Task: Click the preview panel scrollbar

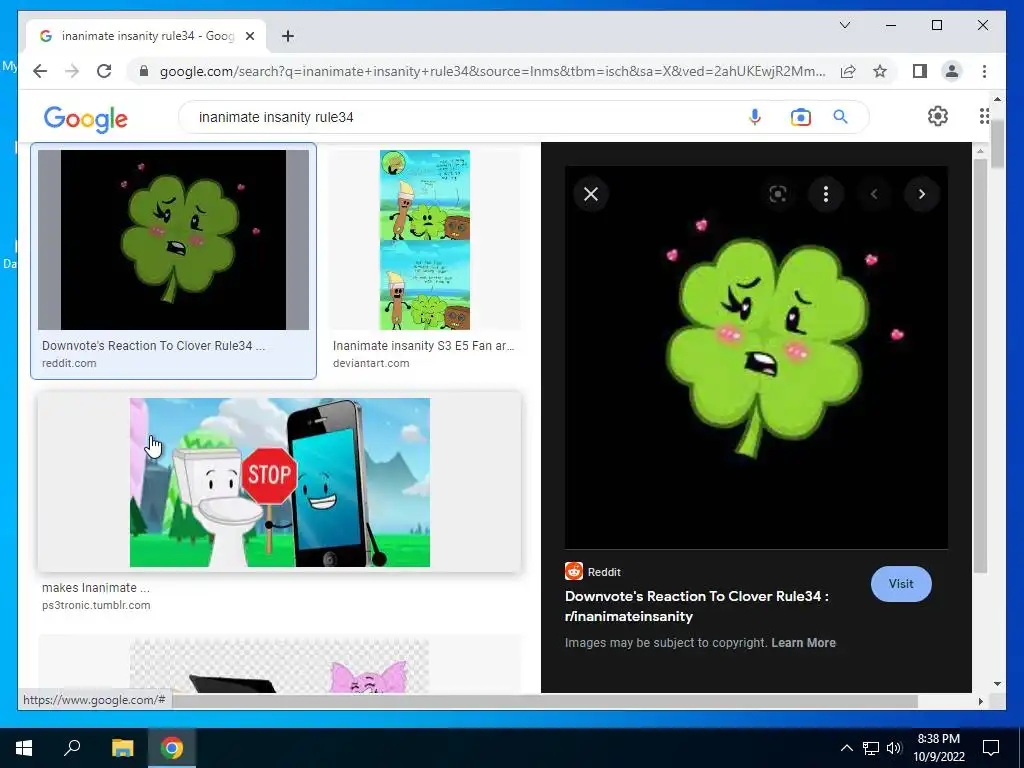Action: (x=980, y=366)
